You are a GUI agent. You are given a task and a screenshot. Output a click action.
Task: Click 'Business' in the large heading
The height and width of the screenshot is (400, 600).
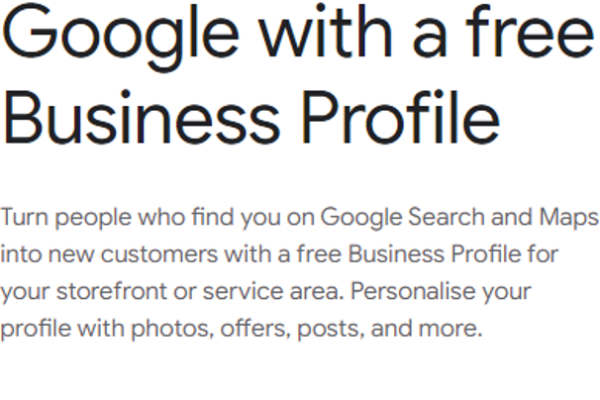(x=142, y=118)
